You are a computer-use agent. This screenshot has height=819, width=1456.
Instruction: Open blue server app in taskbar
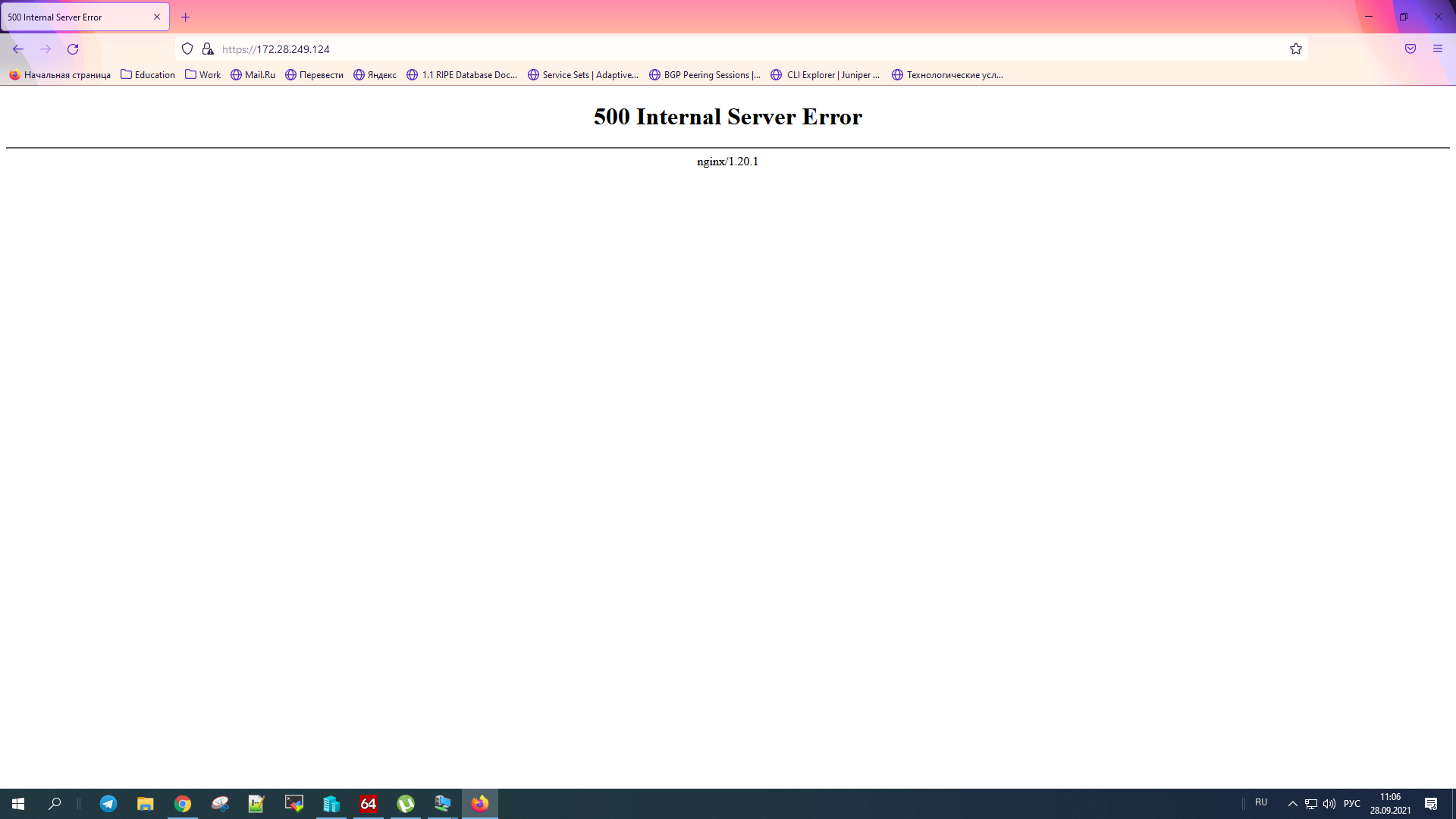point(331,804)
